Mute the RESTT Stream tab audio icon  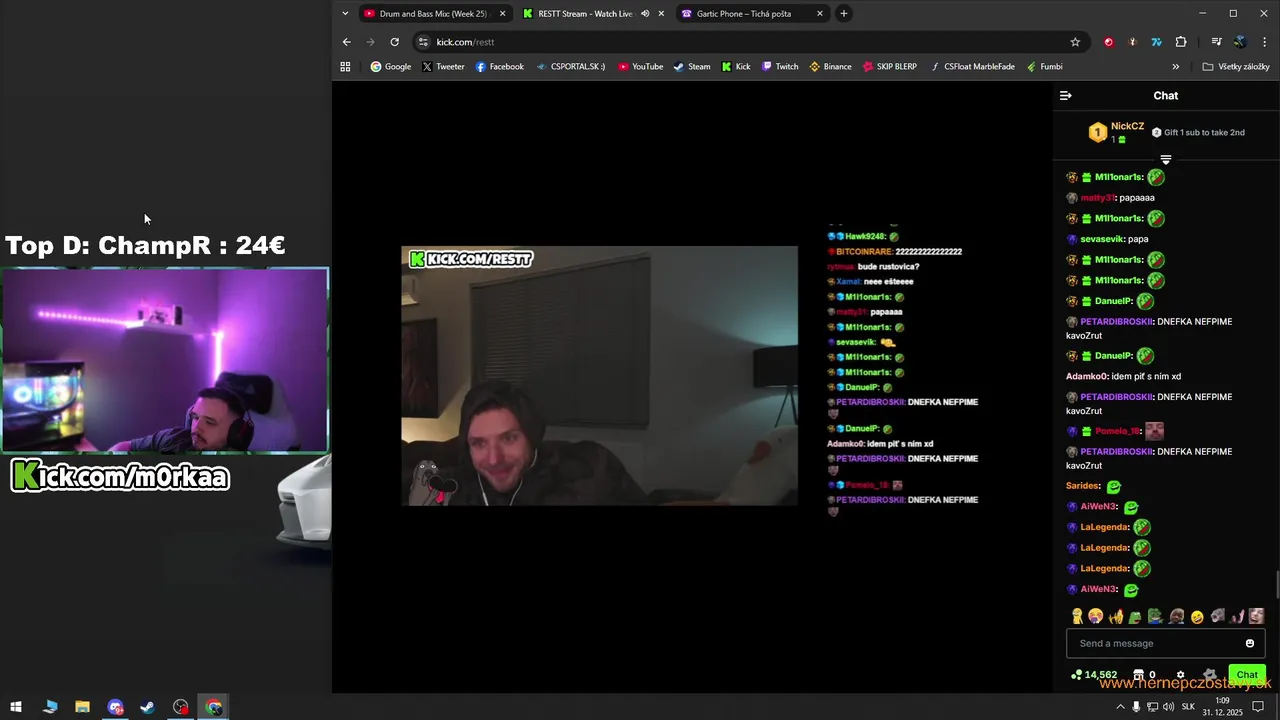645,14
